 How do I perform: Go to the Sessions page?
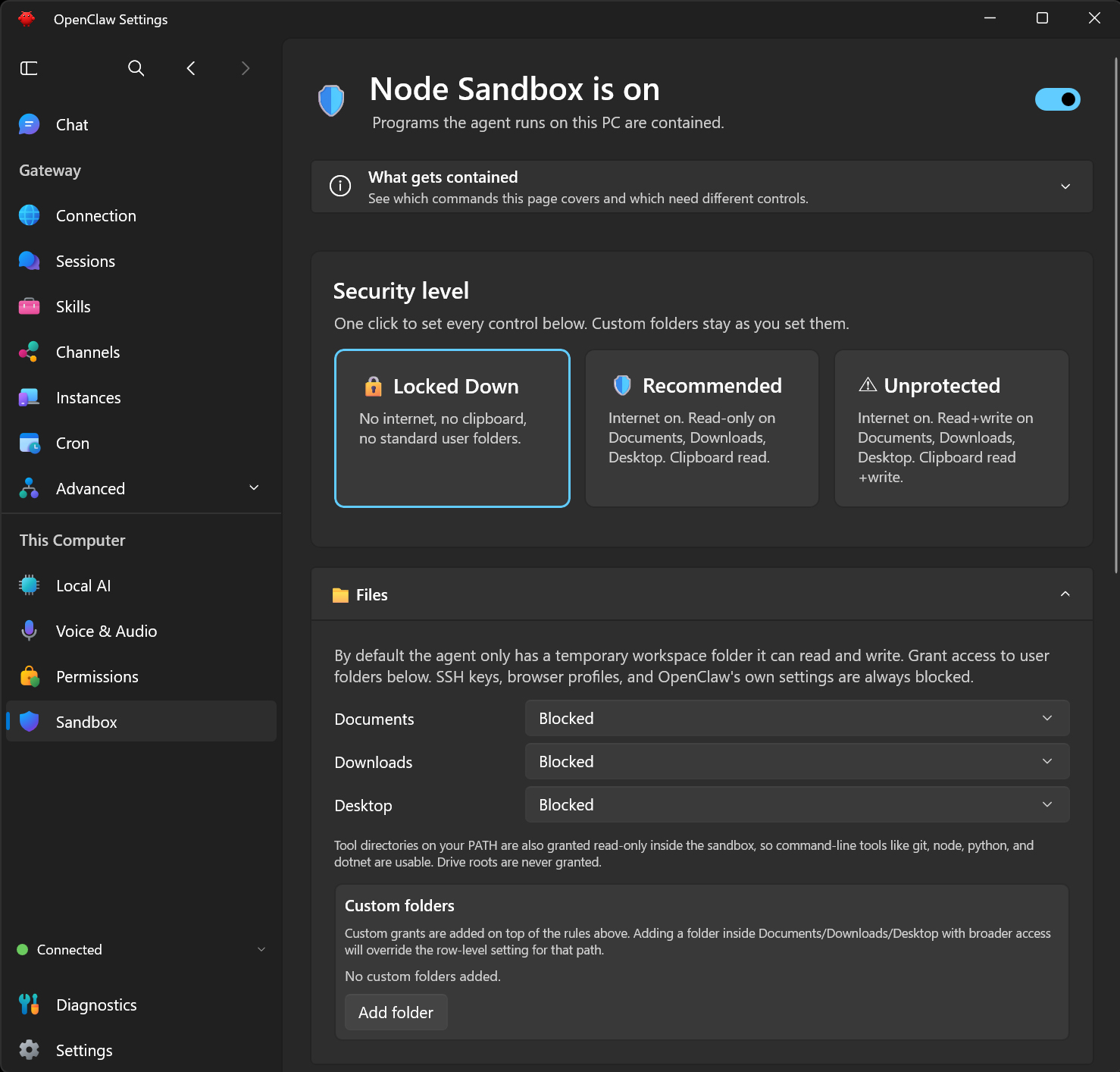[x=141, y=261]
